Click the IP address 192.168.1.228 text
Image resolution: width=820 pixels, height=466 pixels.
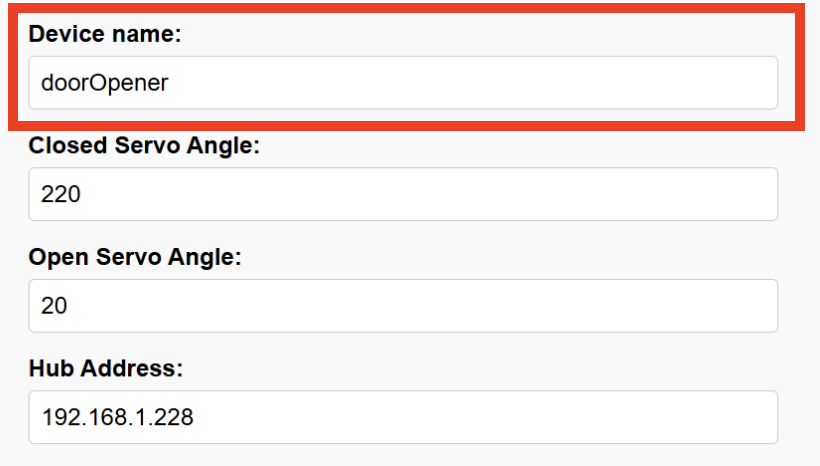pos(117,417)
